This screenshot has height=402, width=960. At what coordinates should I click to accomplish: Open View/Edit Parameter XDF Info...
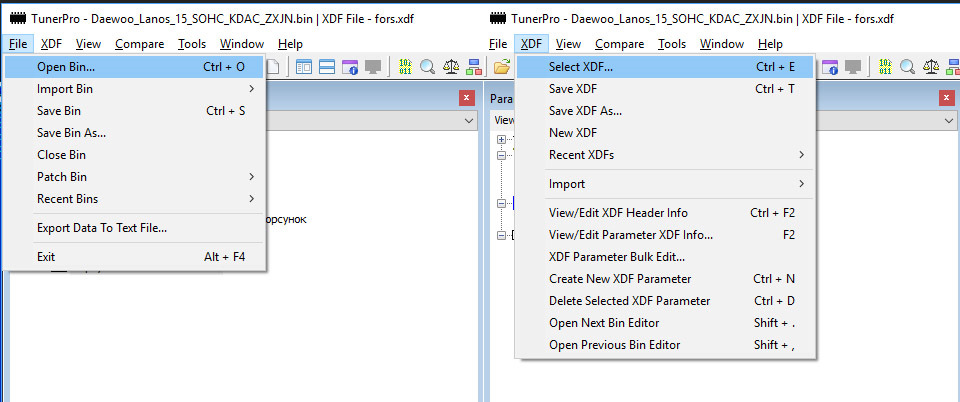coord(665,235)
